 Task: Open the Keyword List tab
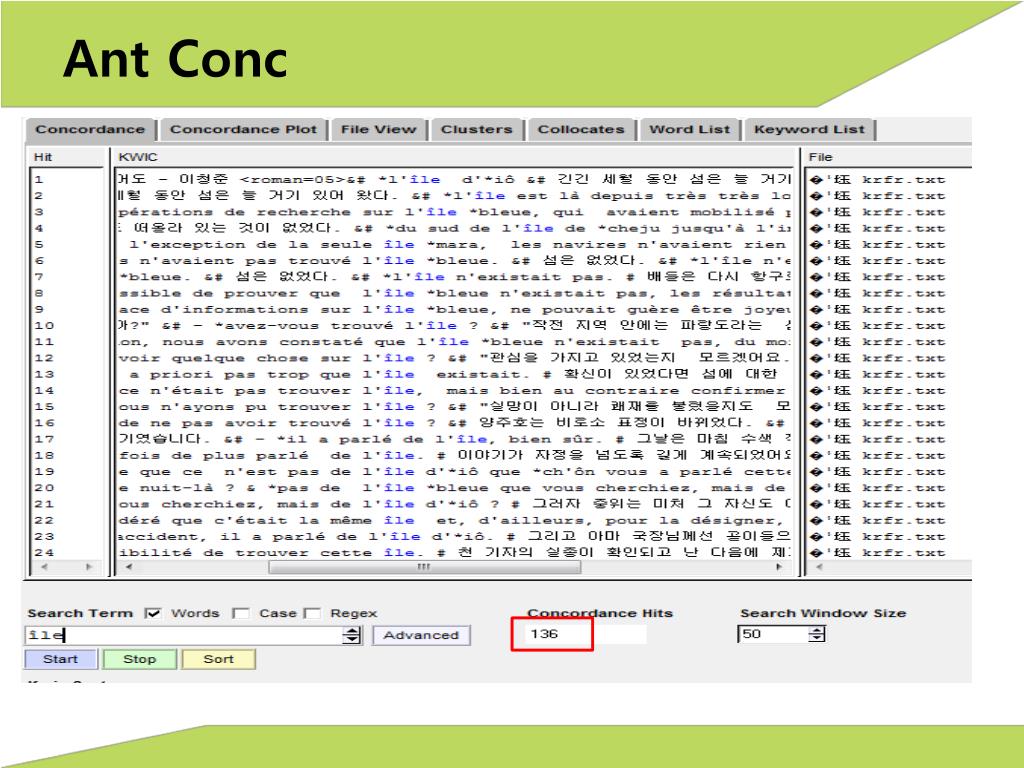click(809, 129)
